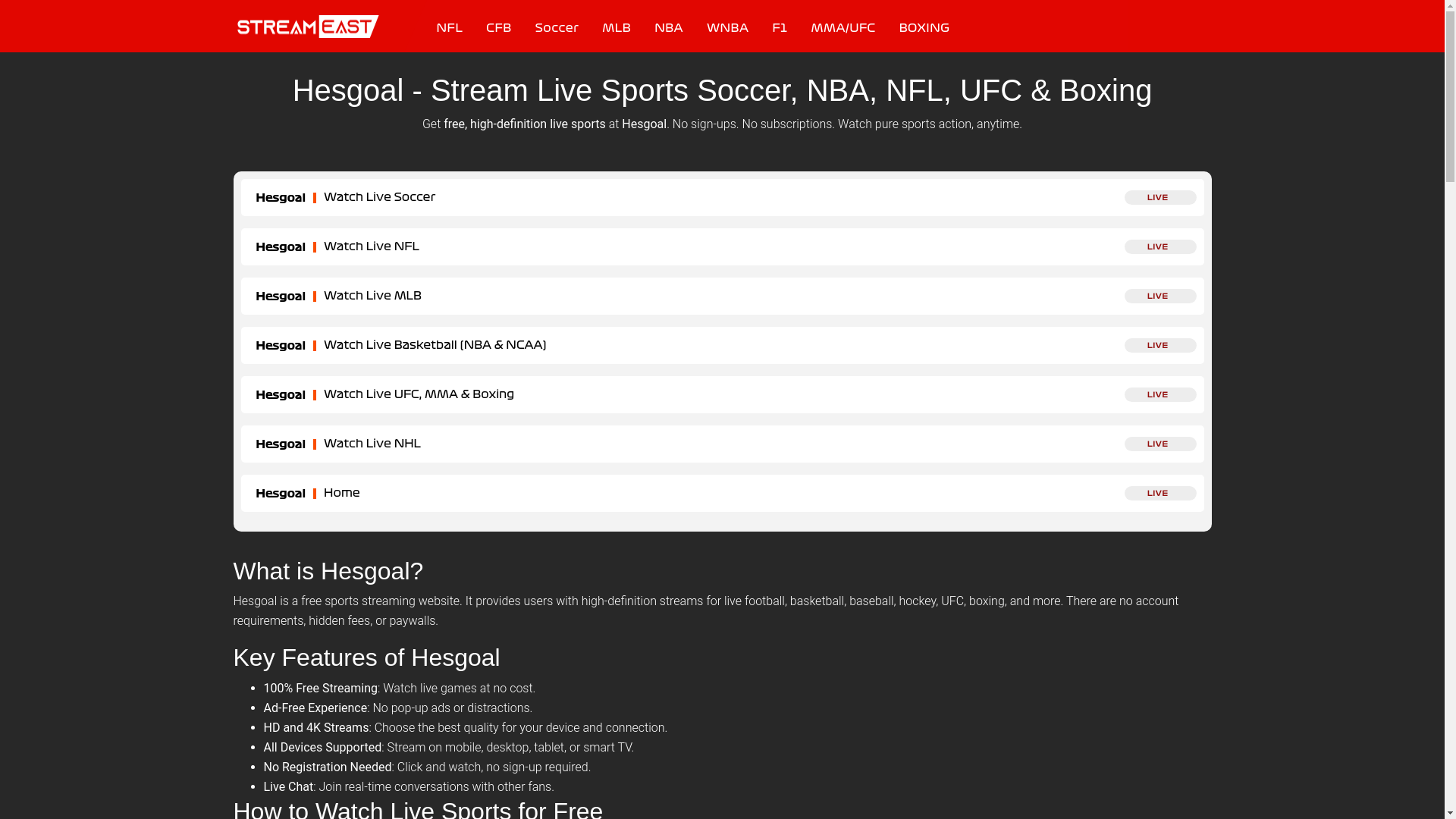
Task: Choose NBA from the navigation bar
Action: pyautogui.click(x=669, y=27)
